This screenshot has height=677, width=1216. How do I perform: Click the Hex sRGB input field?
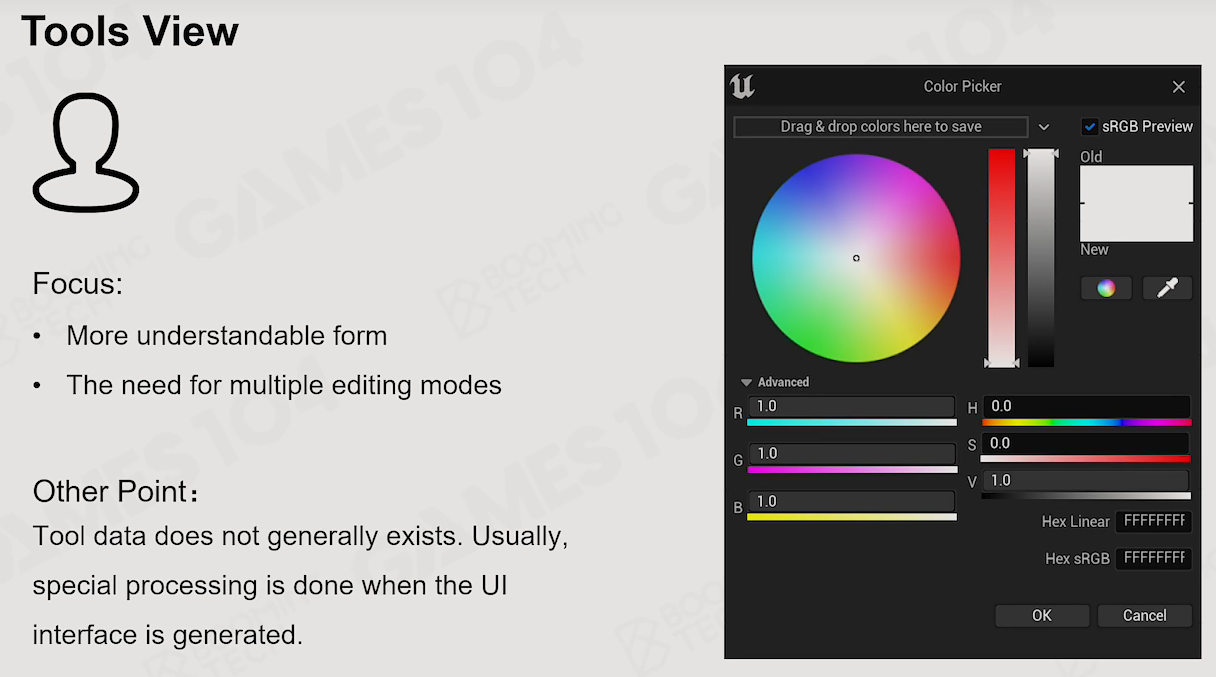click(x=1154, y=558)
